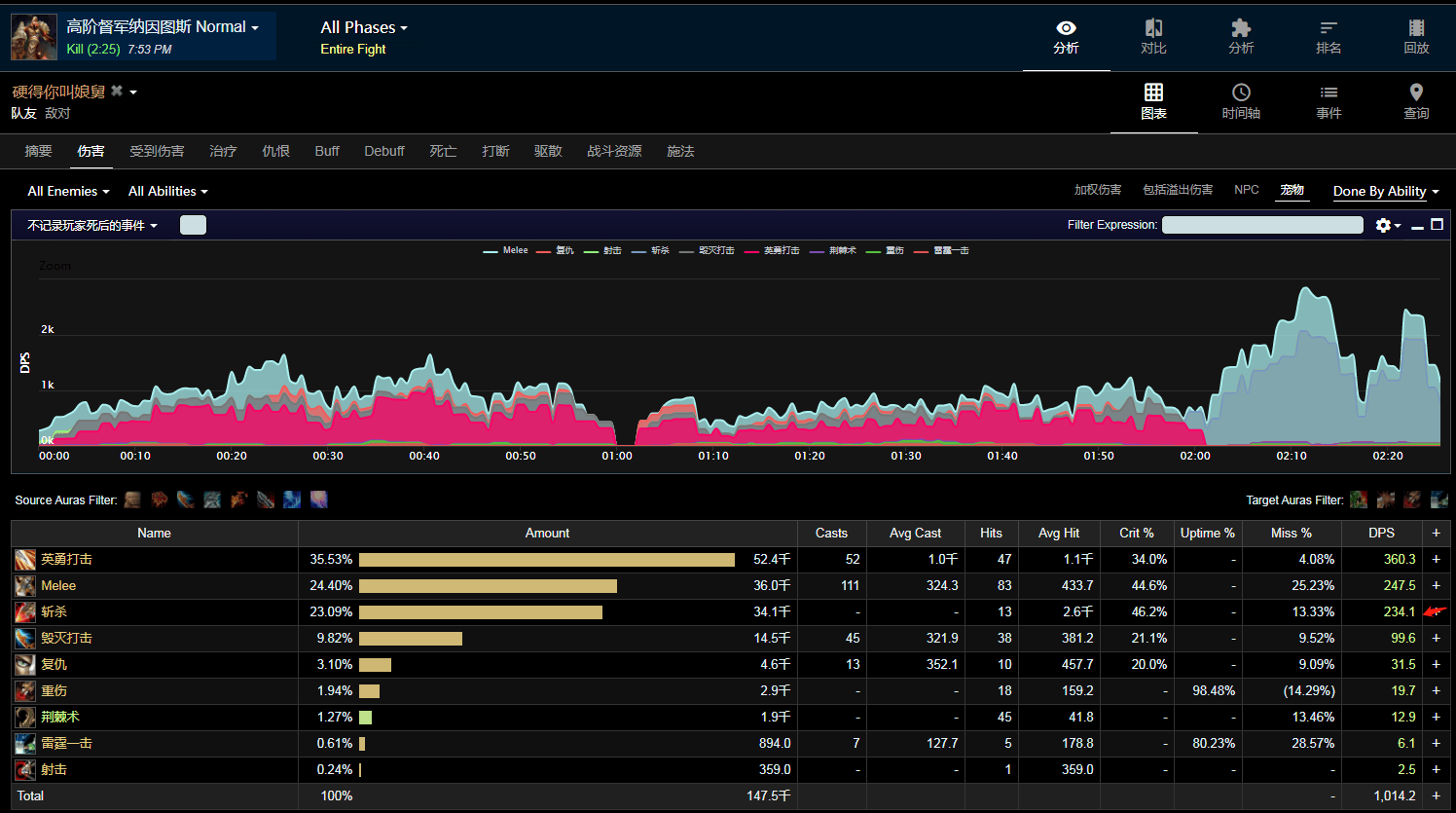Image resolution: width=1456 pixels, height=813 pixels.
Task: Click the Melee amount bar
Action: coord(488,586)
